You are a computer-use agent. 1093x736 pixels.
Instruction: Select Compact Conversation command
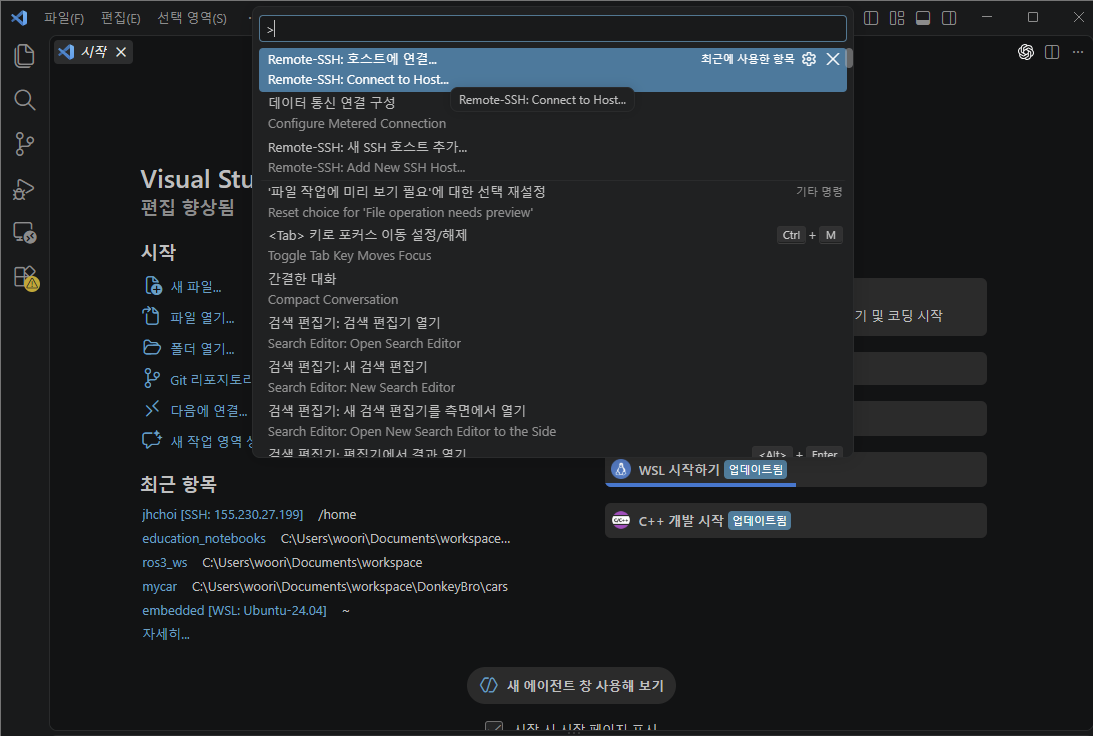[553, 289]
